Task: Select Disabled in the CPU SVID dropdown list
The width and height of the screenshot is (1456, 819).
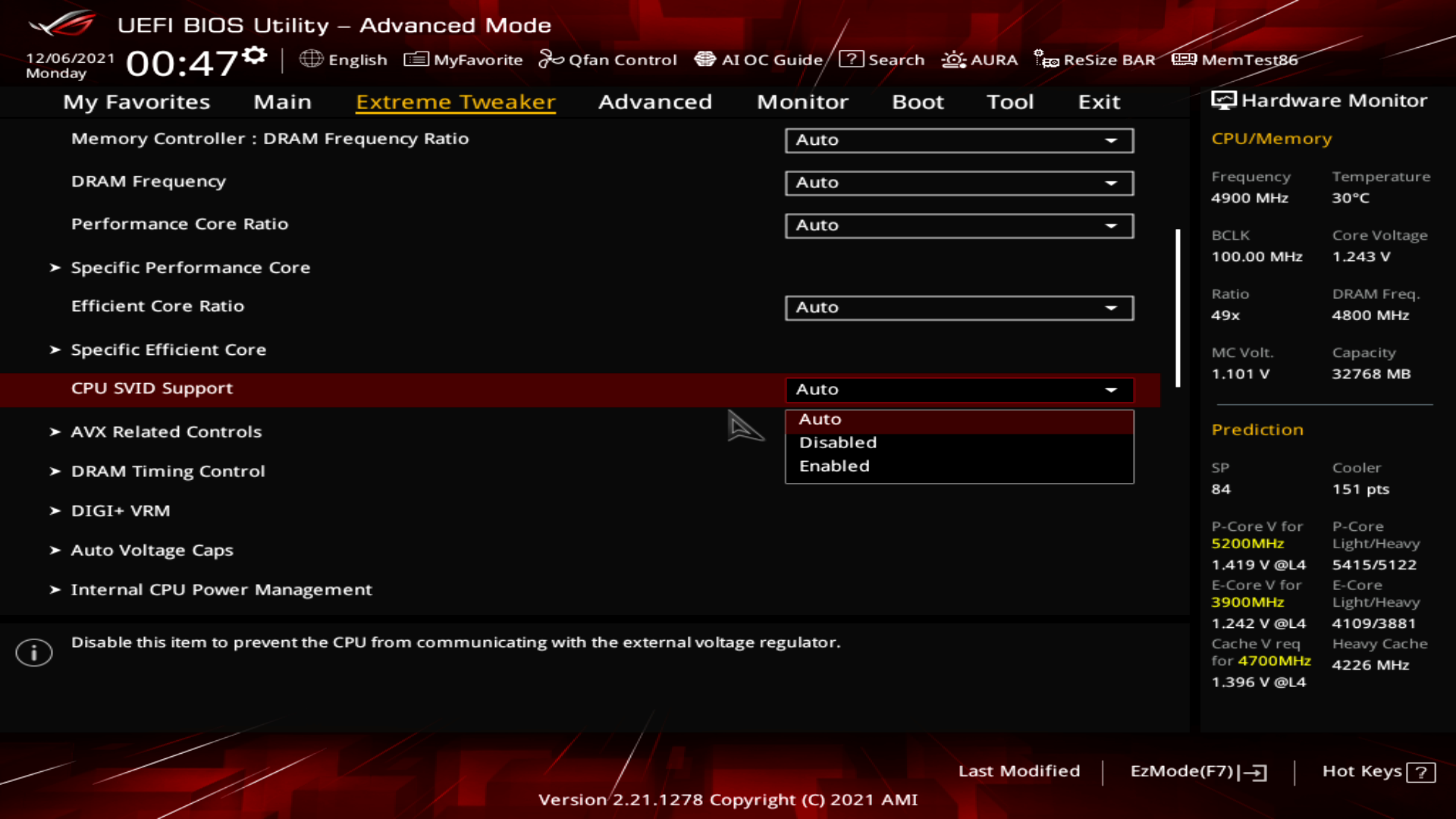Action: (837, 443)
